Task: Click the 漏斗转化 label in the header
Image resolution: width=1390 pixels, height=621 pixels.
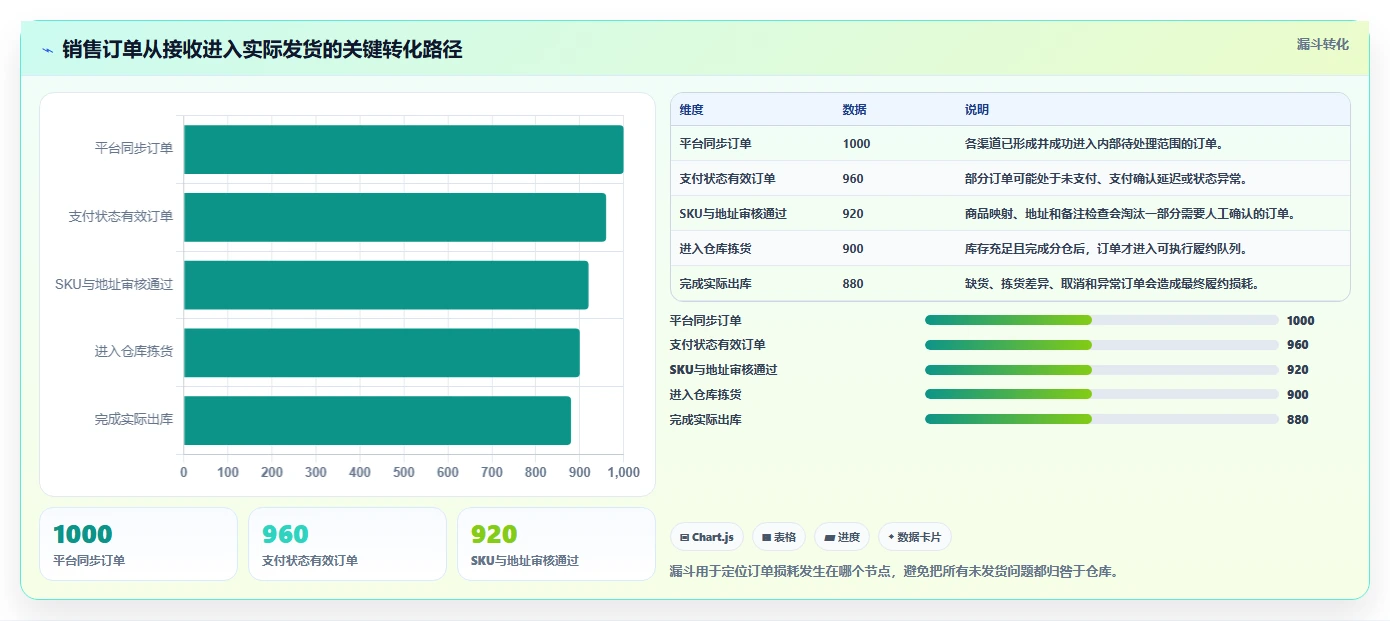Action: tap(1322, 44)
